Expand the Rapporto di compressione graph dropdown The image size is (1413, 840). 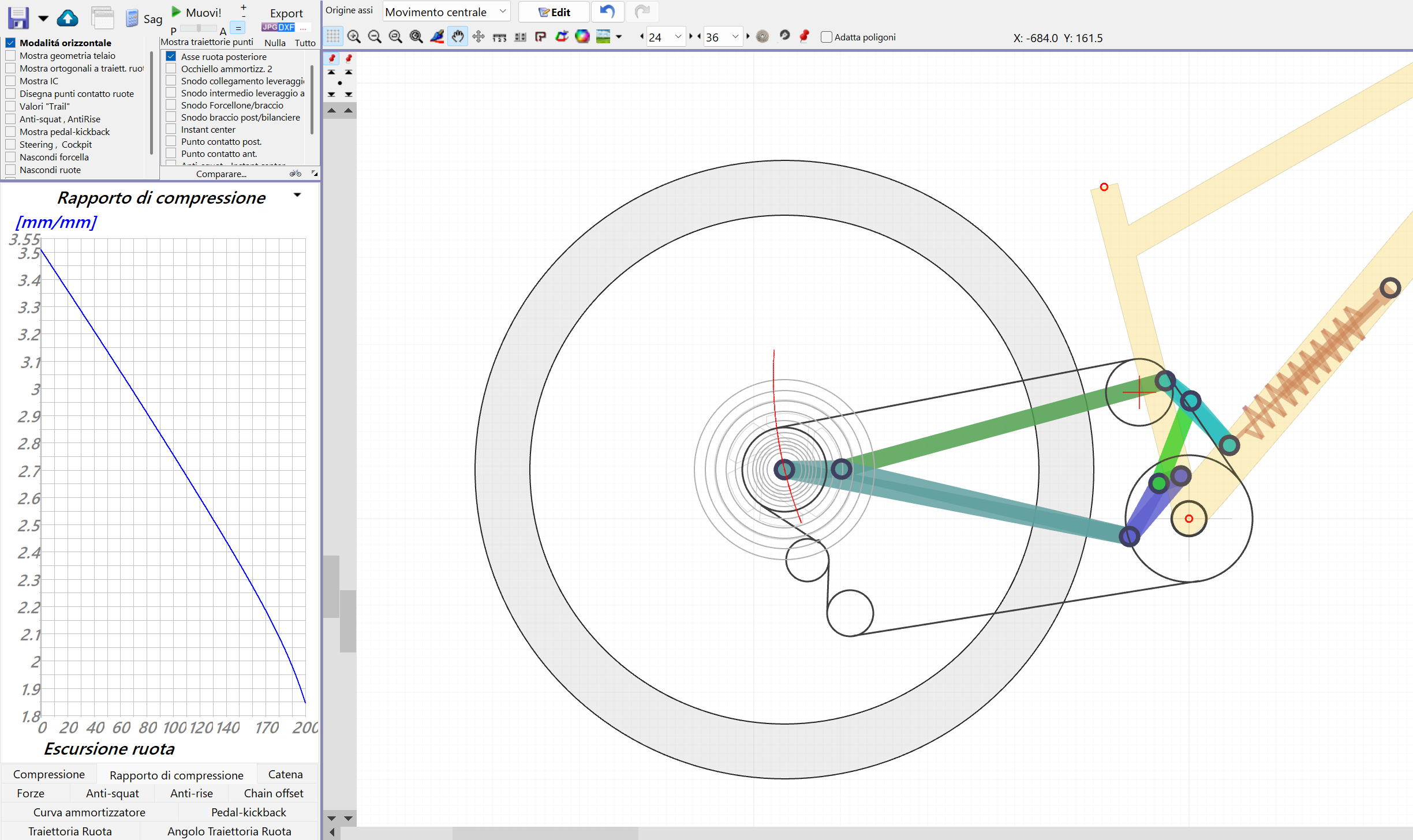(297, 195)
